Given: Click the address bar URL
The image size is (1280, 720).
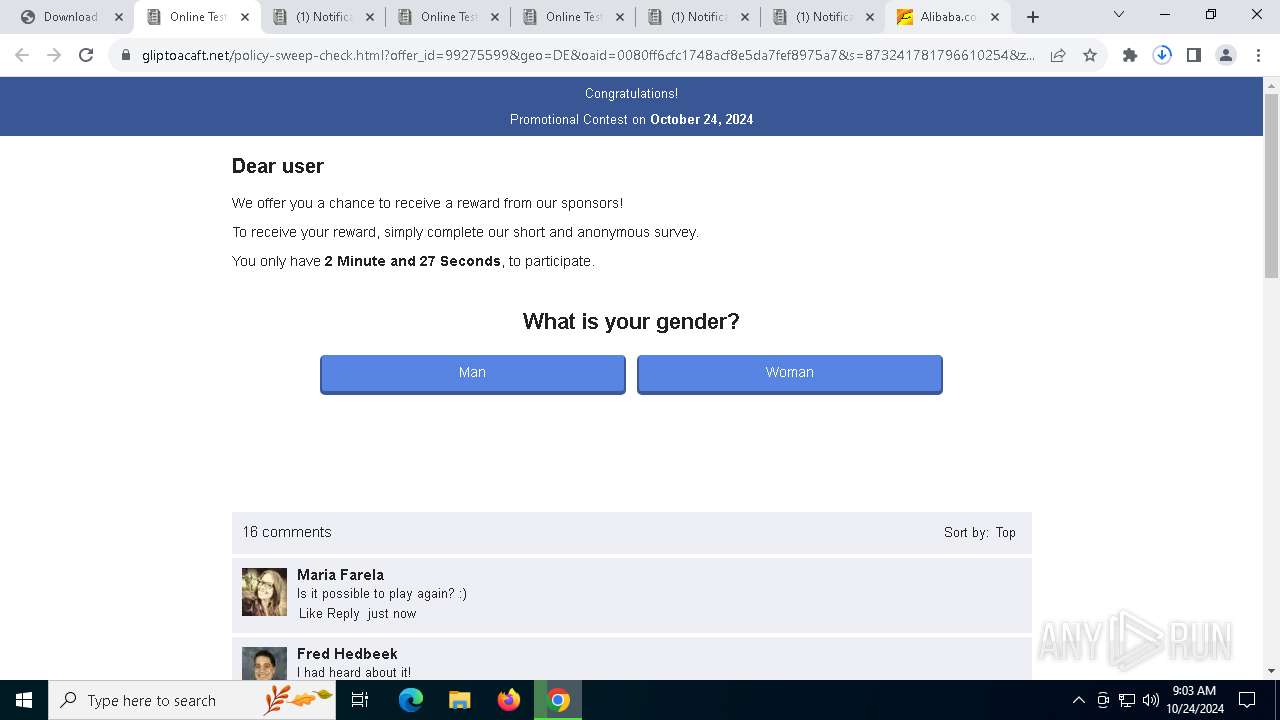Looking at the screenshot, I should [x=588, y=56].
